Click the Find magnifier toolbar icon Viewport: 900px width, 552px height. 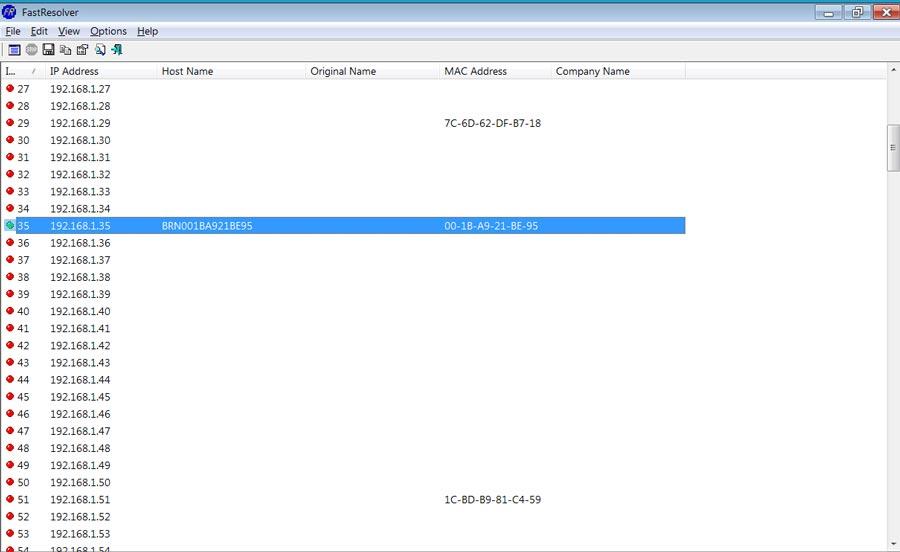point(100,50)
